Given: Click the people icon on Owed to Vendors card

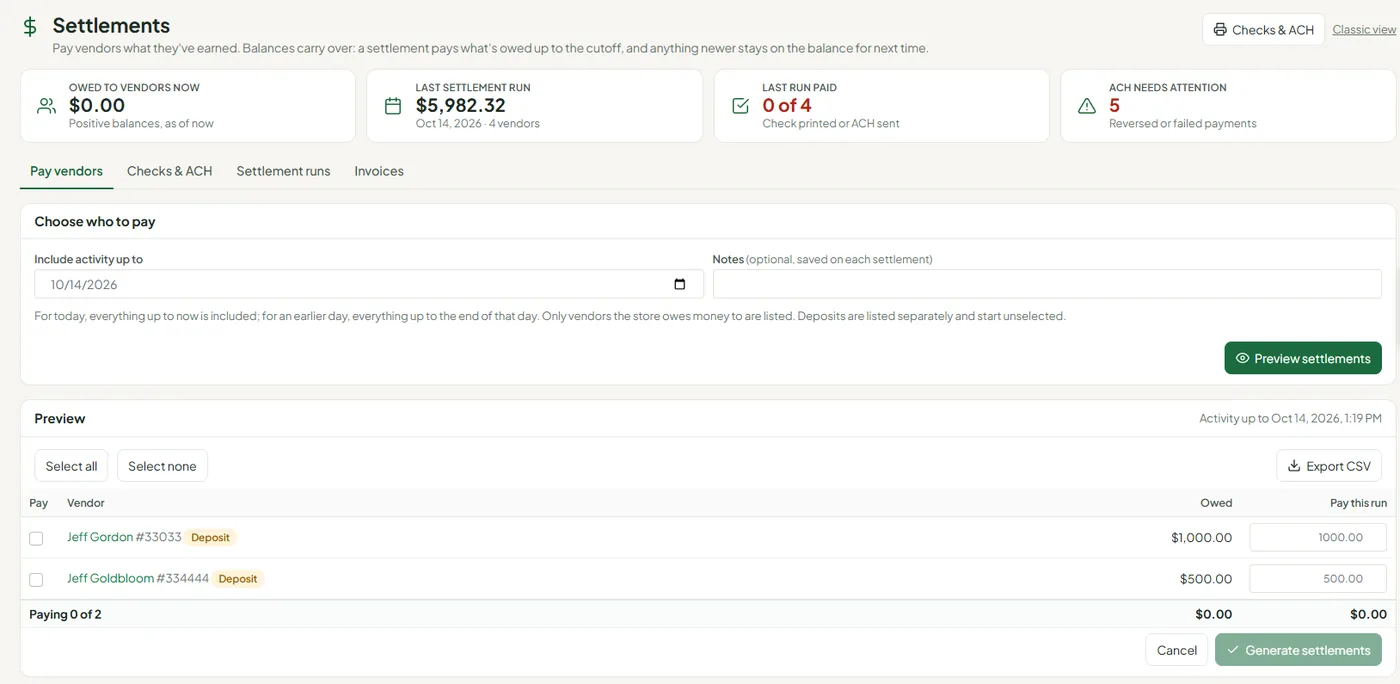Looking at the screenshot, I should click(46, 106).
